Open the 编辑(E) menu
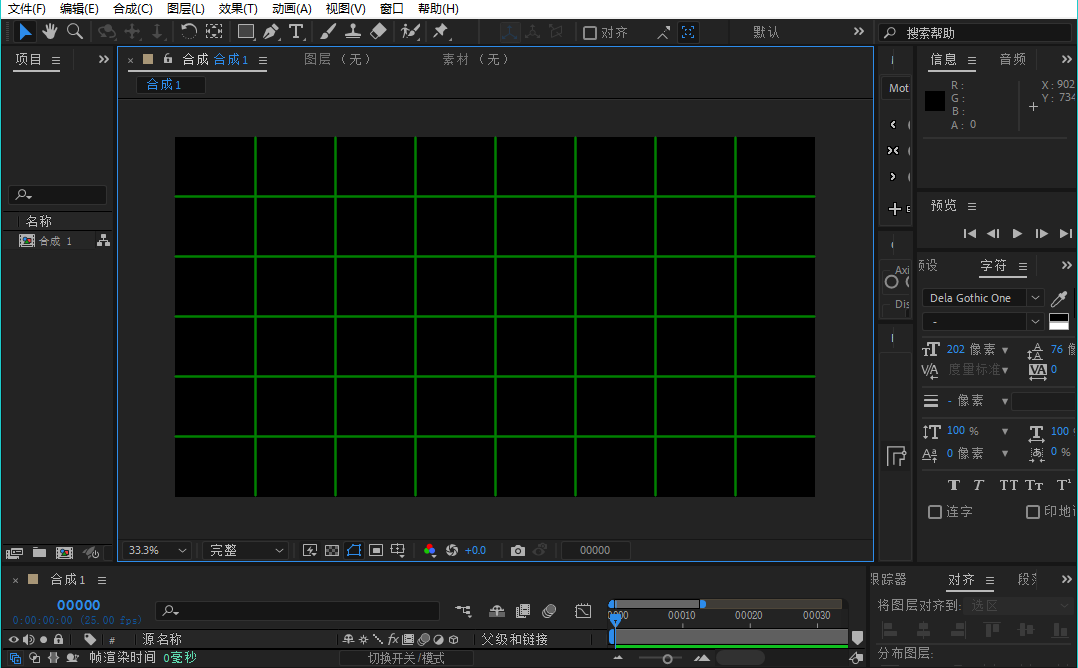 [x=79, y=9]
